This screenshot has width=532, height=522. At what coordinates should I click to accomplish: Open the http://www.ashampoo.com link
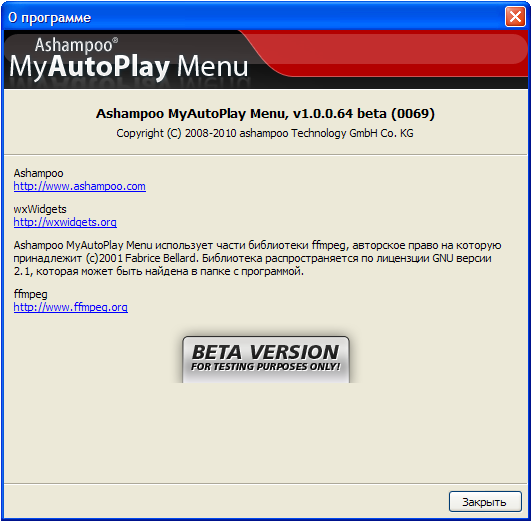click(x=80, y=186)
